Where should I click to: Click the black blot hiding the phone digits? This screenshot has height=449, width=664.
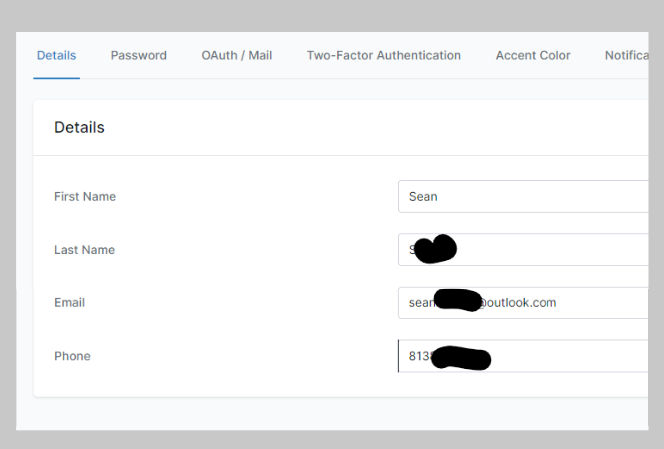(x=461, y=358)
